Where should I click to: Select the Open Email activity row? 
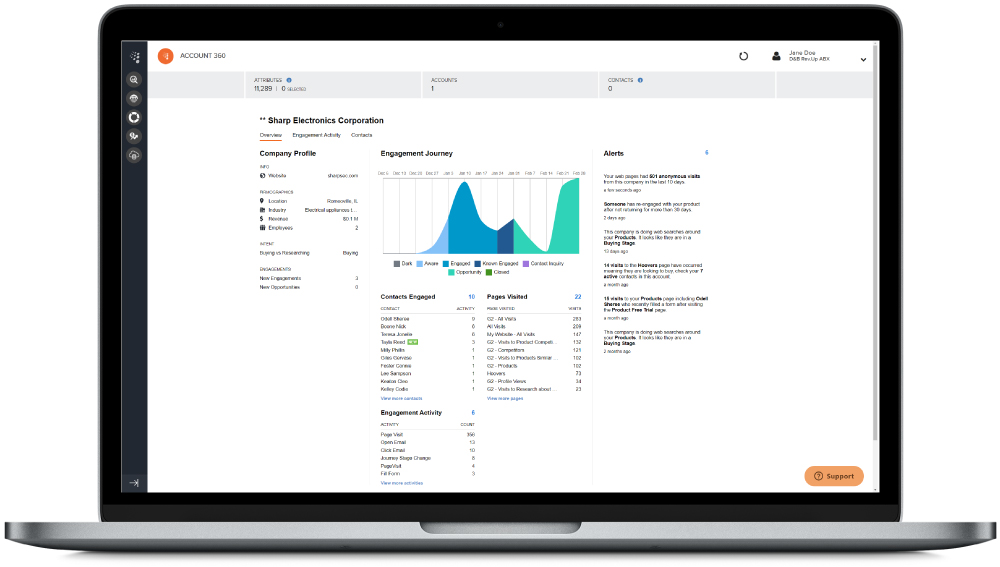427,443
